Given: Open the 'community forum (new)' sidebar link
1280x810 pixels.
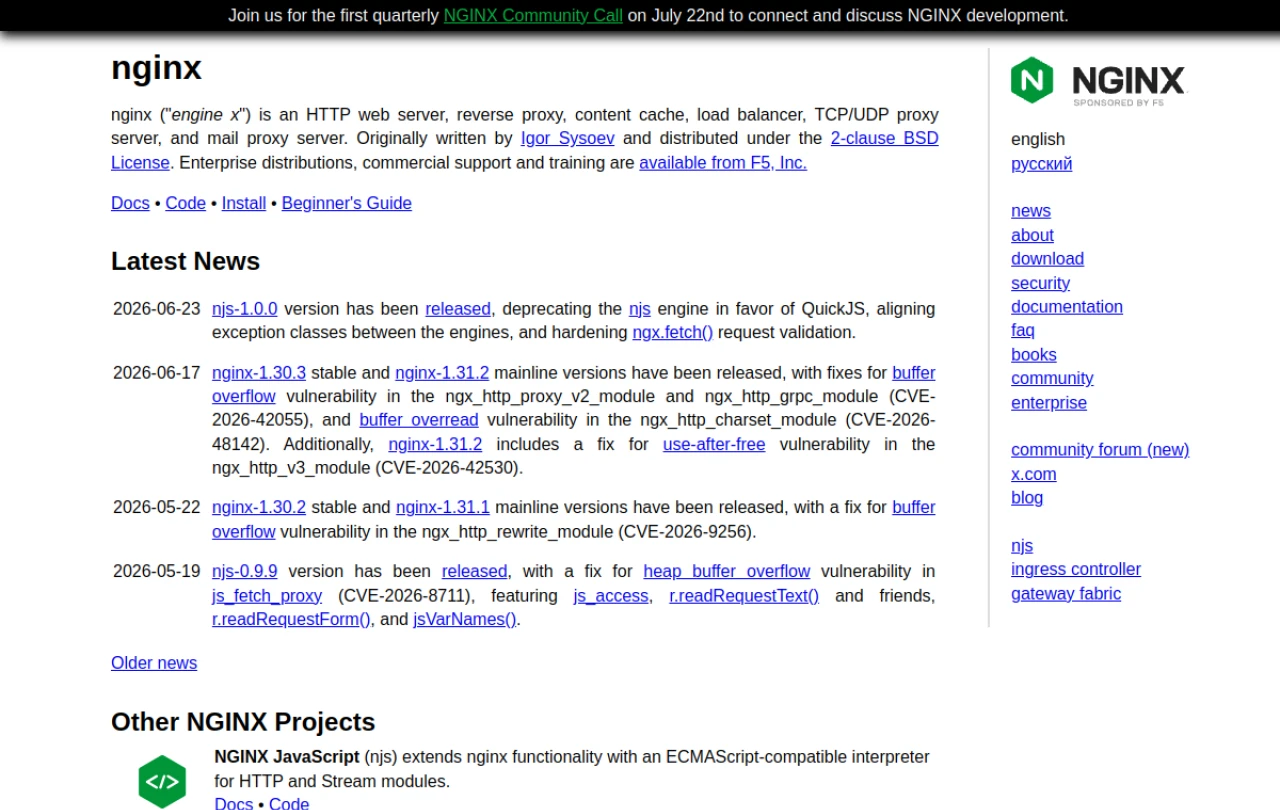Looking at the screenshot, I should click(x=1100, y=449).
